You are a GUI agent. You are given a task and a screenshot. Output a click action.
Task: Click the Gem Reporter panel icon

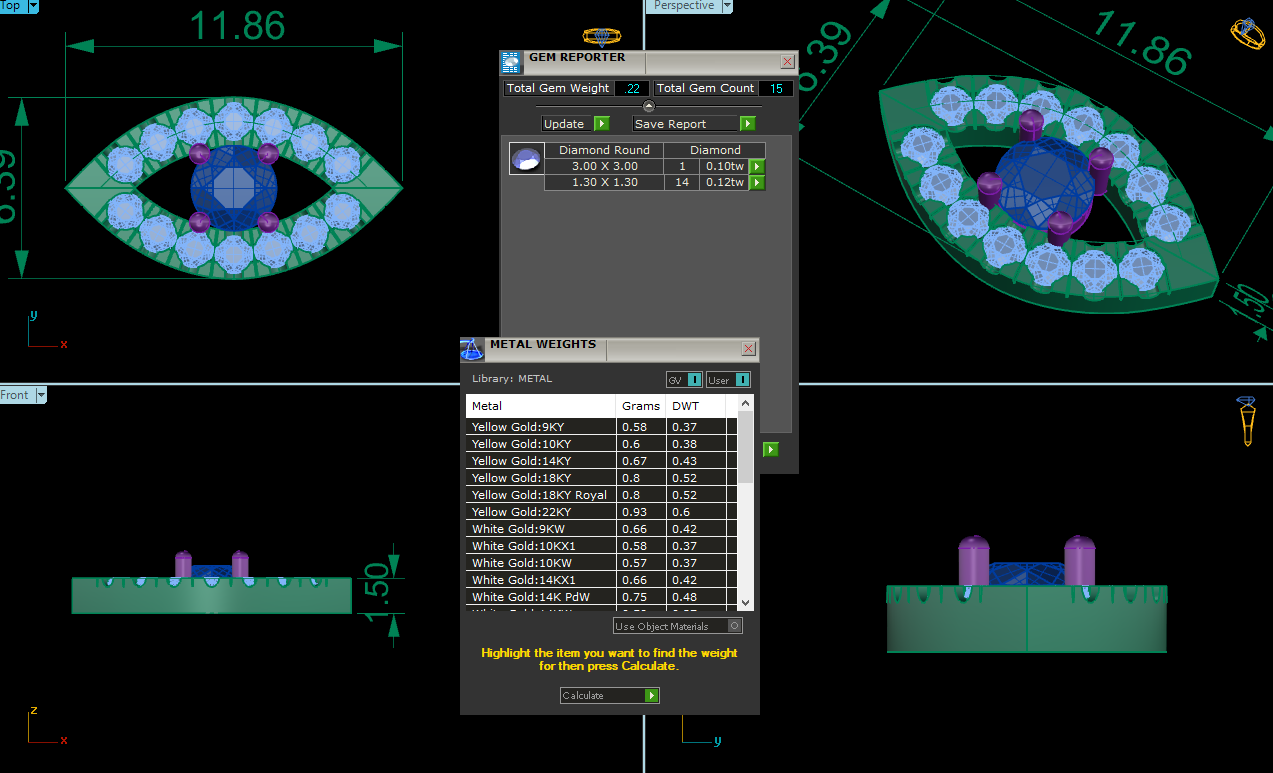tap(511, 62)
